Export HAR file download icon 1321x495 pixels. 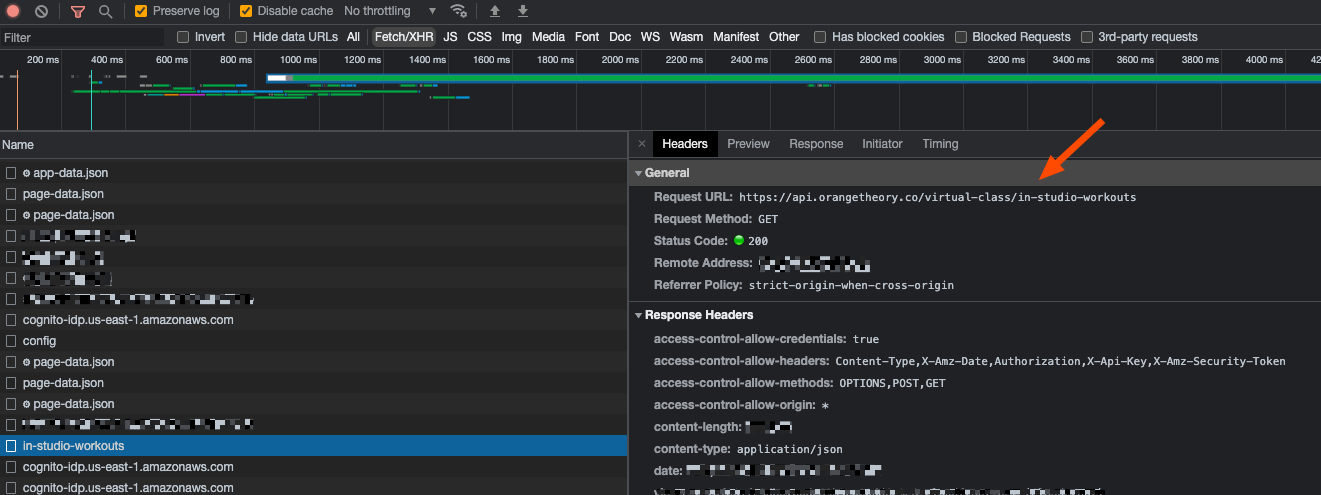[523, 11]
